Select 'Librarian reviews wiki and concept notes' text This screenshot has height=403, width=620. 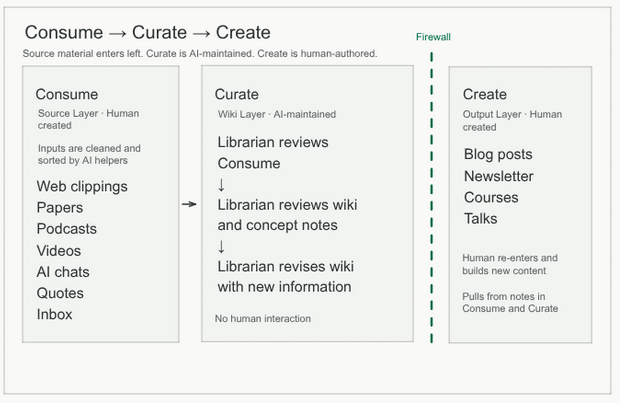287,215
